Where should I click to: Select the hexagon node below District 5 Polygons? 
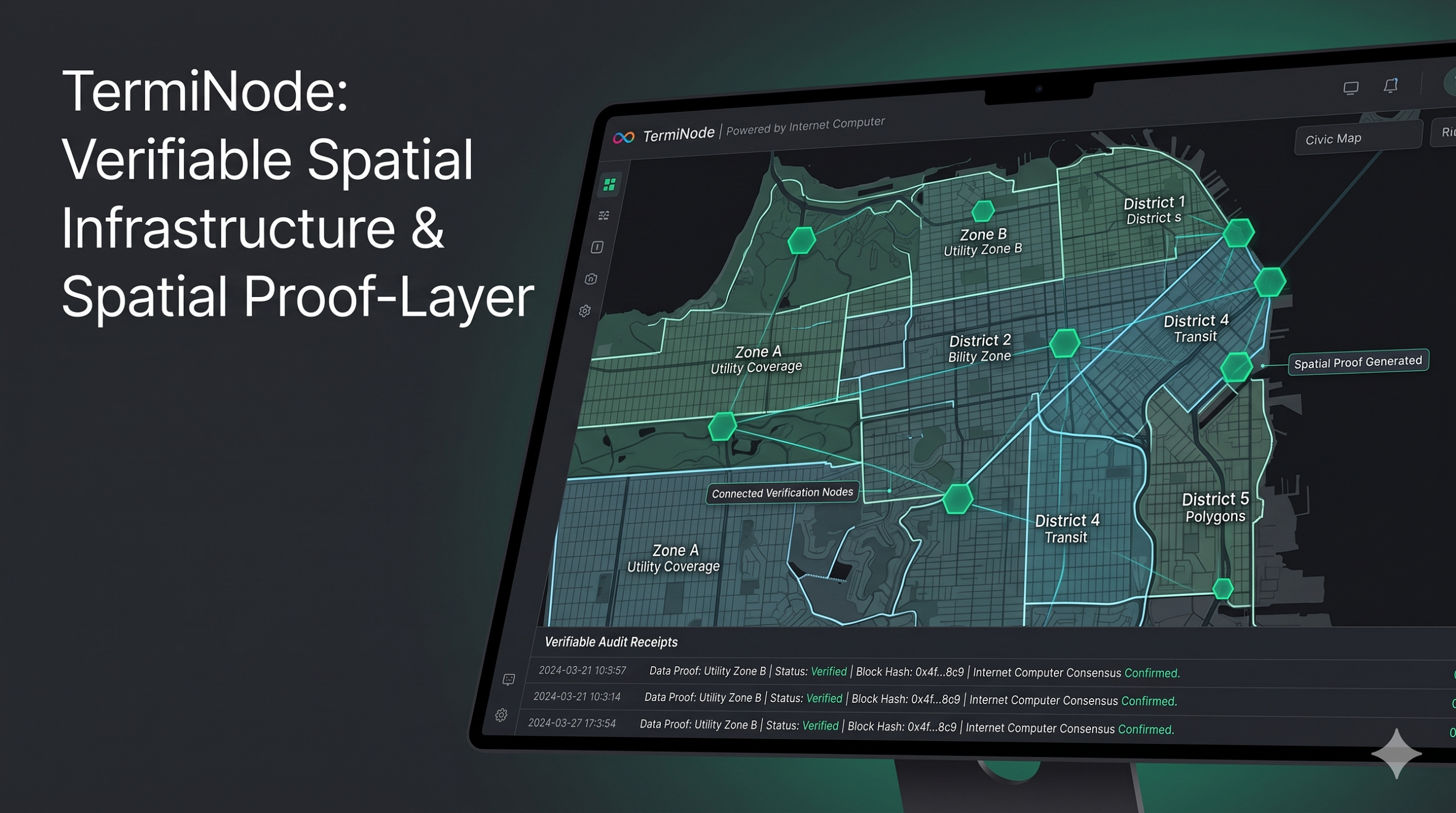tap(1223, 589)
